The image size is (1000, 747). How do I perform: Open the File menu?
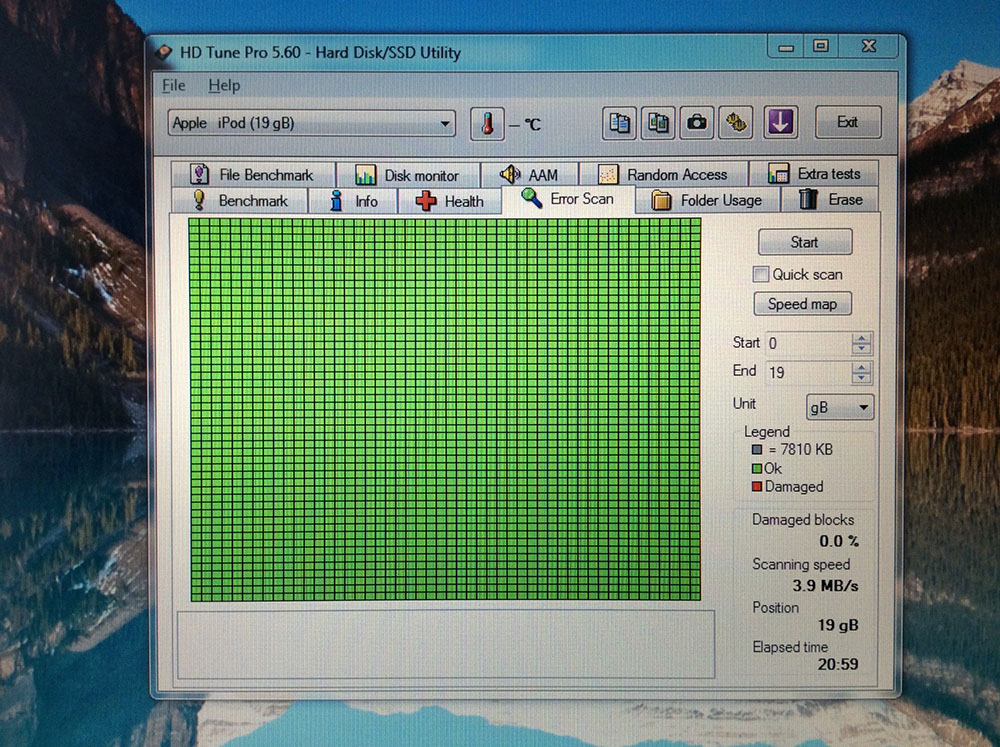pos(173,86)
